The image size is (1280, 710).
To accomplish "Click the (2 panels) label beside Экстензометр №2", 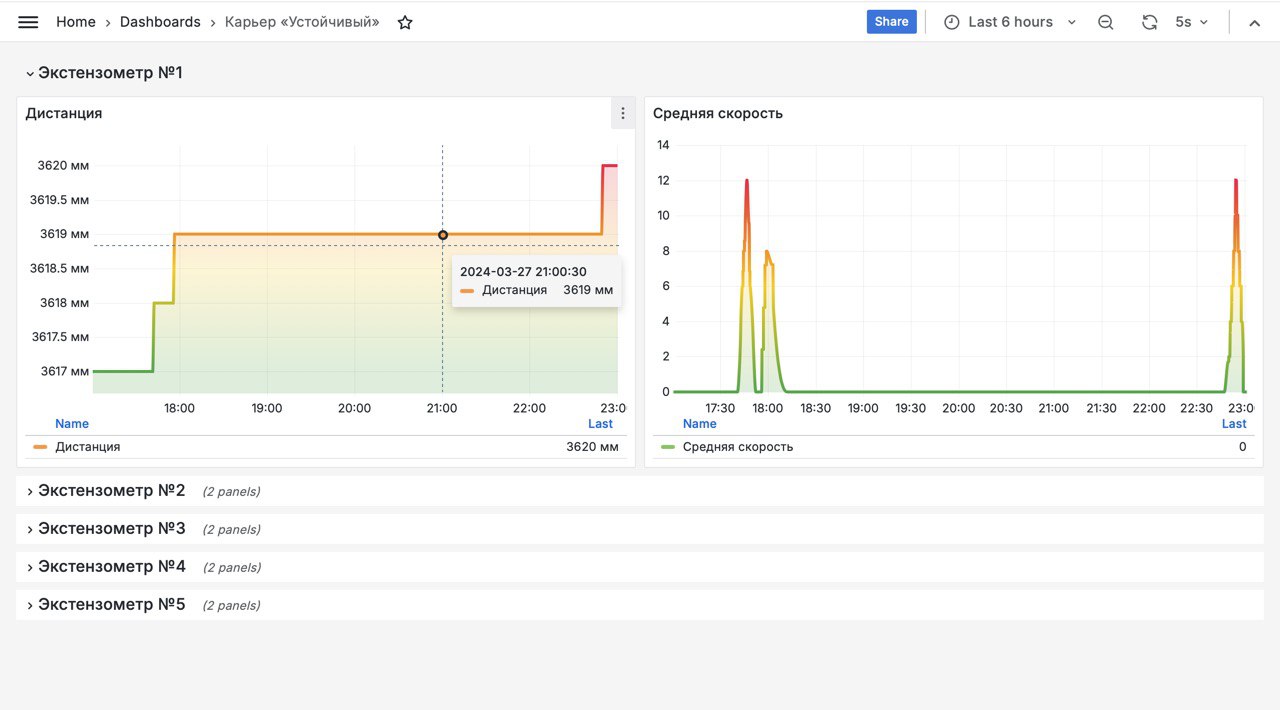I will [x=231, y=492].
